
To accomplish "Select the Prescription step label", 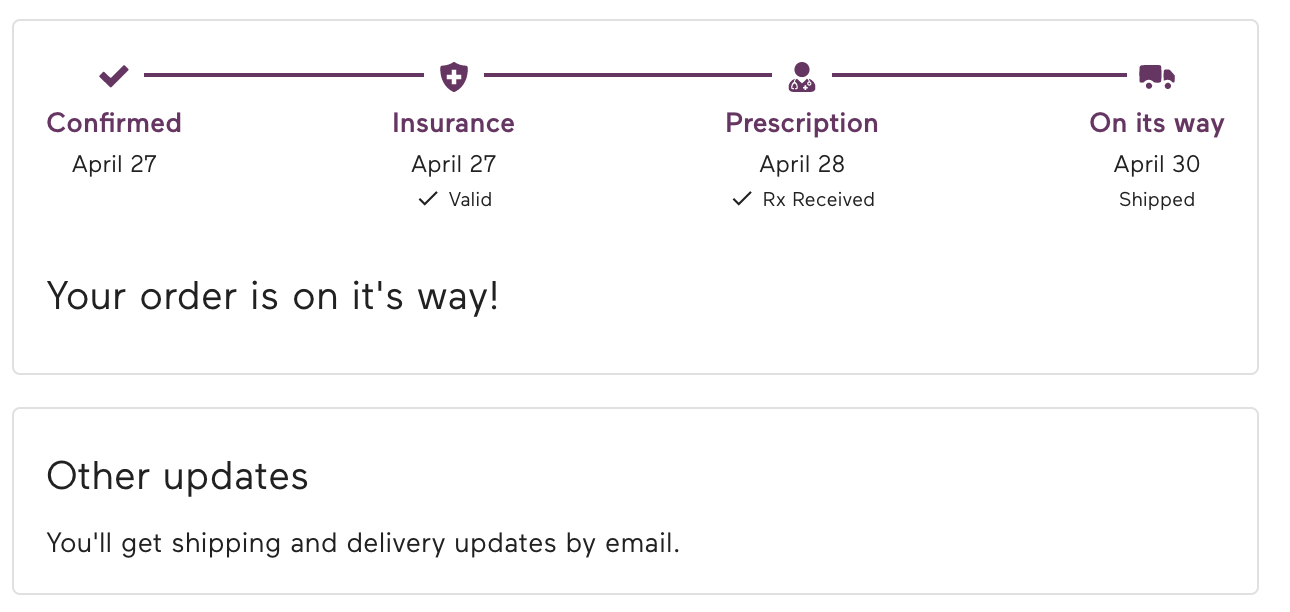I will [x=802, y=123].
